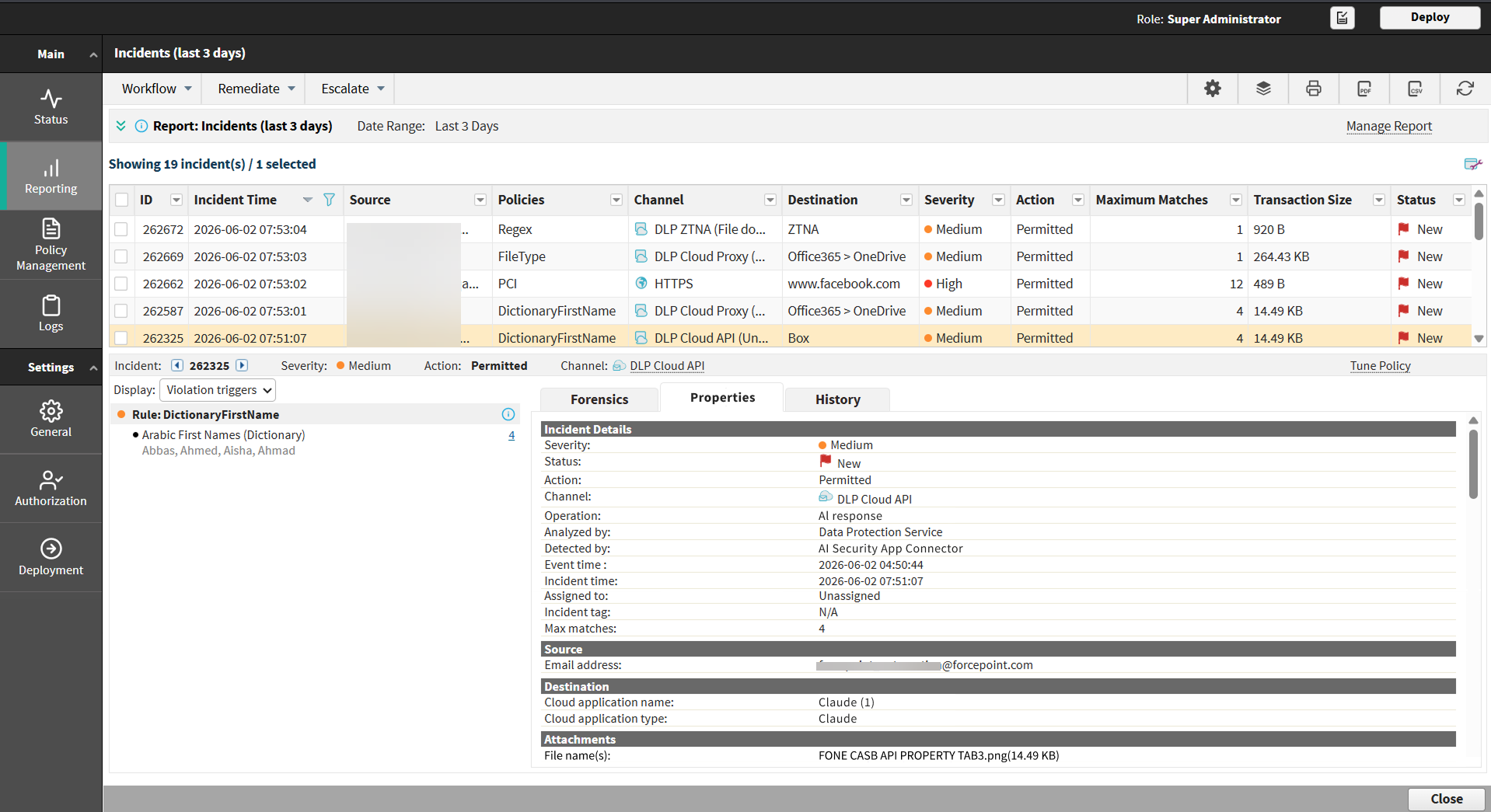The image size is (1491, 812).
Task: Check incident 262669 checkbox
Action: pyautogui.click(x=121, y=256)
